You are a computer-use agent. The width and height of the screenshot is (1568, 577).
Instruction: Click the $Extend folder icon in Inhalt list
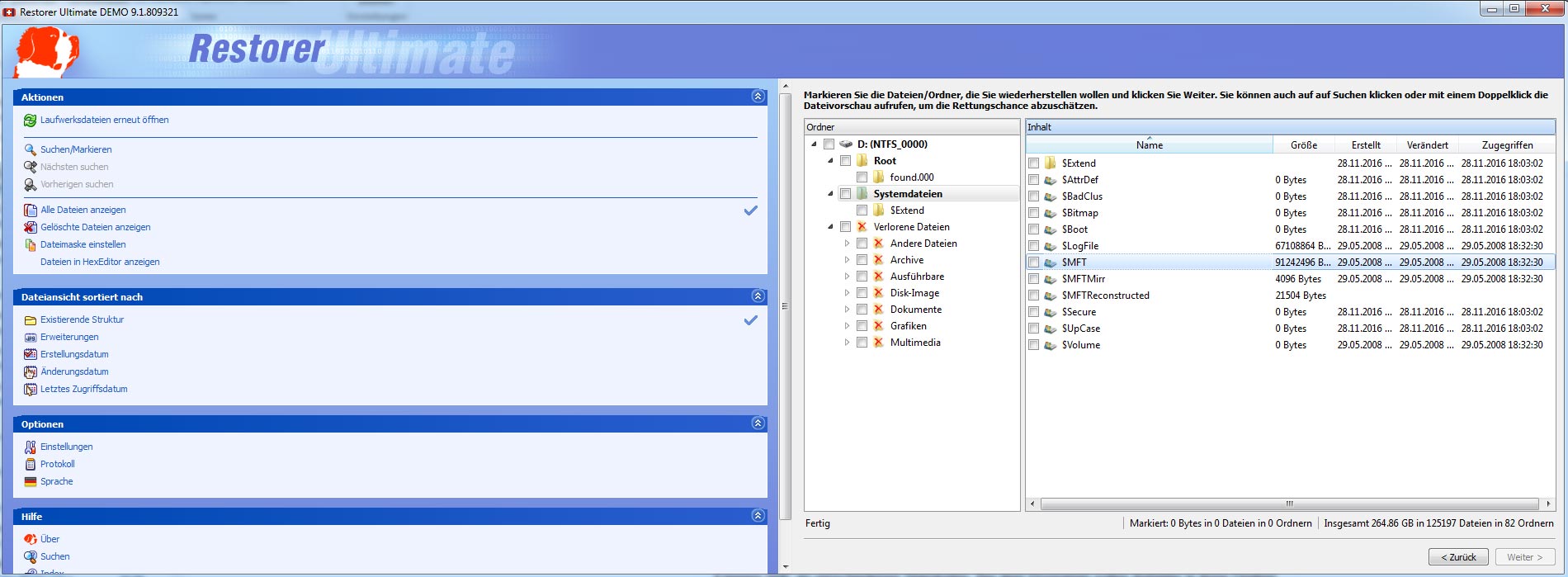click(x=1051, y=163)
